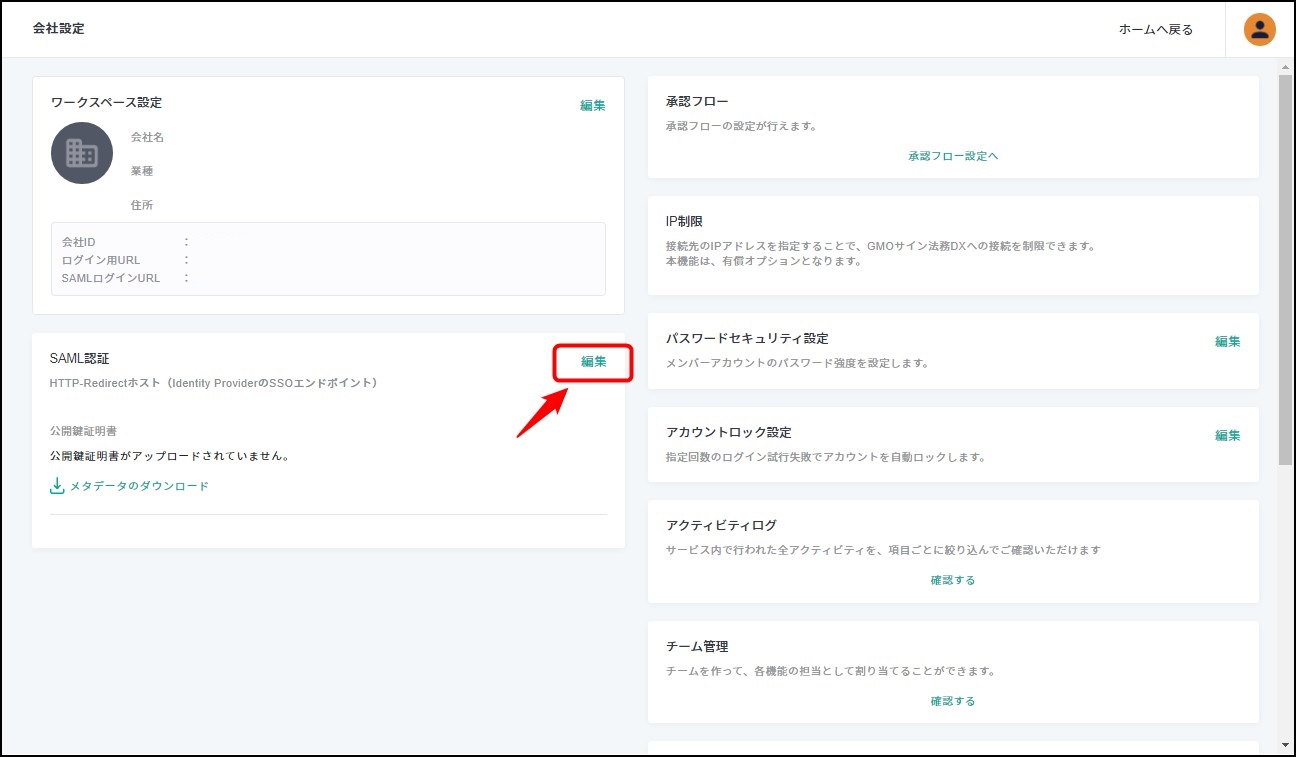Click the scrollbar down arrow
This screenshot has height=757, width=1296.
coord(1285,745)
